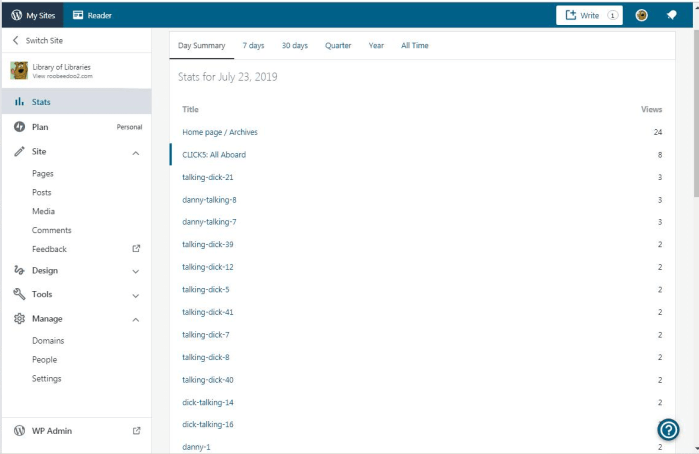Screen dimensions: 699x454
Task: Open talking-dick-12 post link
Action: point(208,267)
